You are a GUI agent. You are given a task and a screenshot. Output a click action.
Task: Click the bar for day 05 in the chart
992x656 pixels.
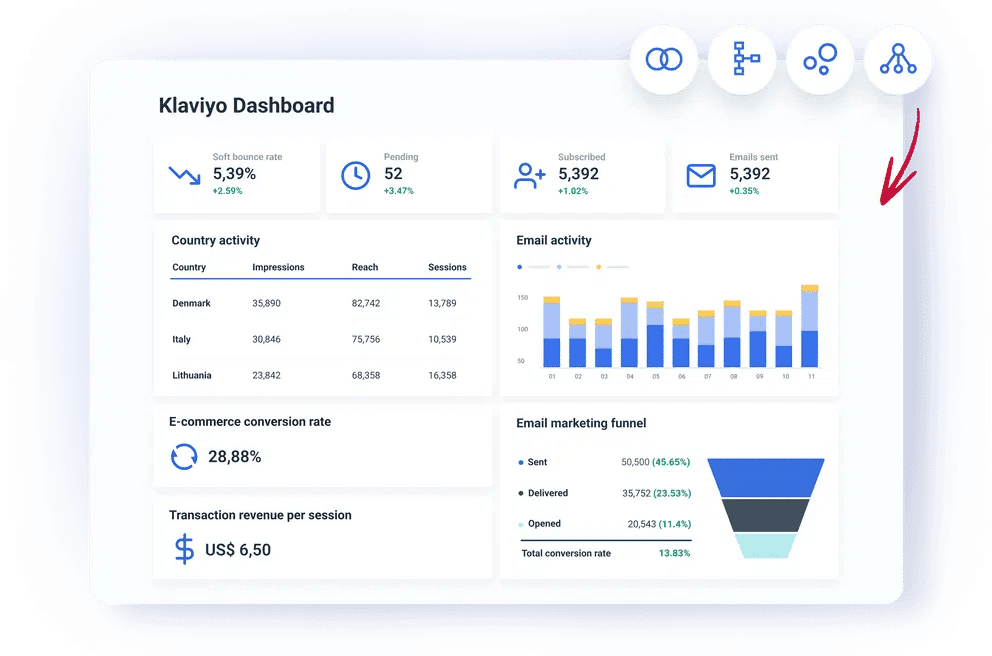[x=655, y=334]
